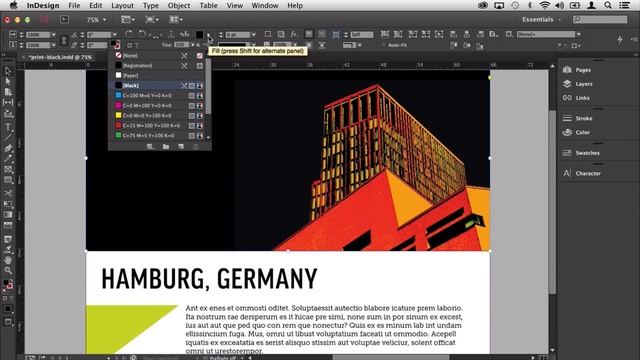Click Rotate 90° Counter-clockwise icon
Viewport: 640px width, 360px height.
click(x=142, y=34)
